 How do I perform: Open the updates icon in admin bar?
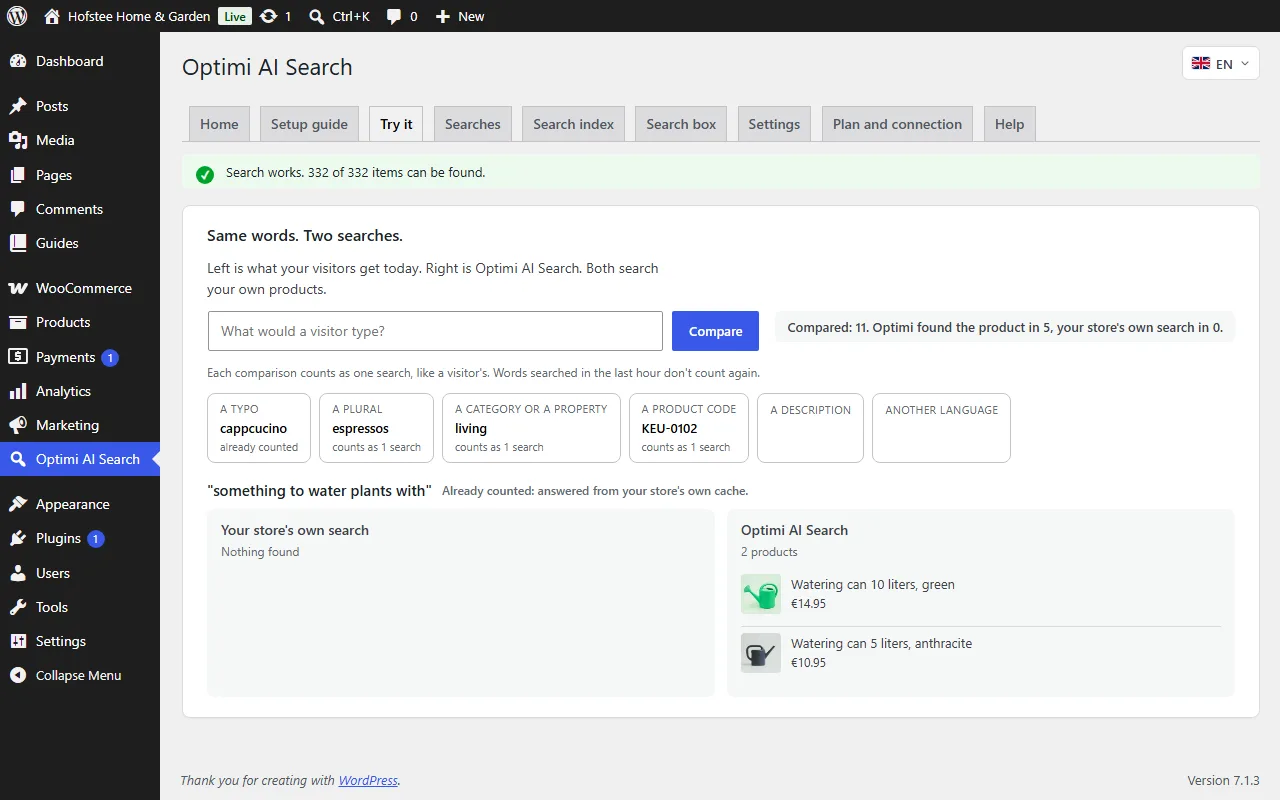268,16
